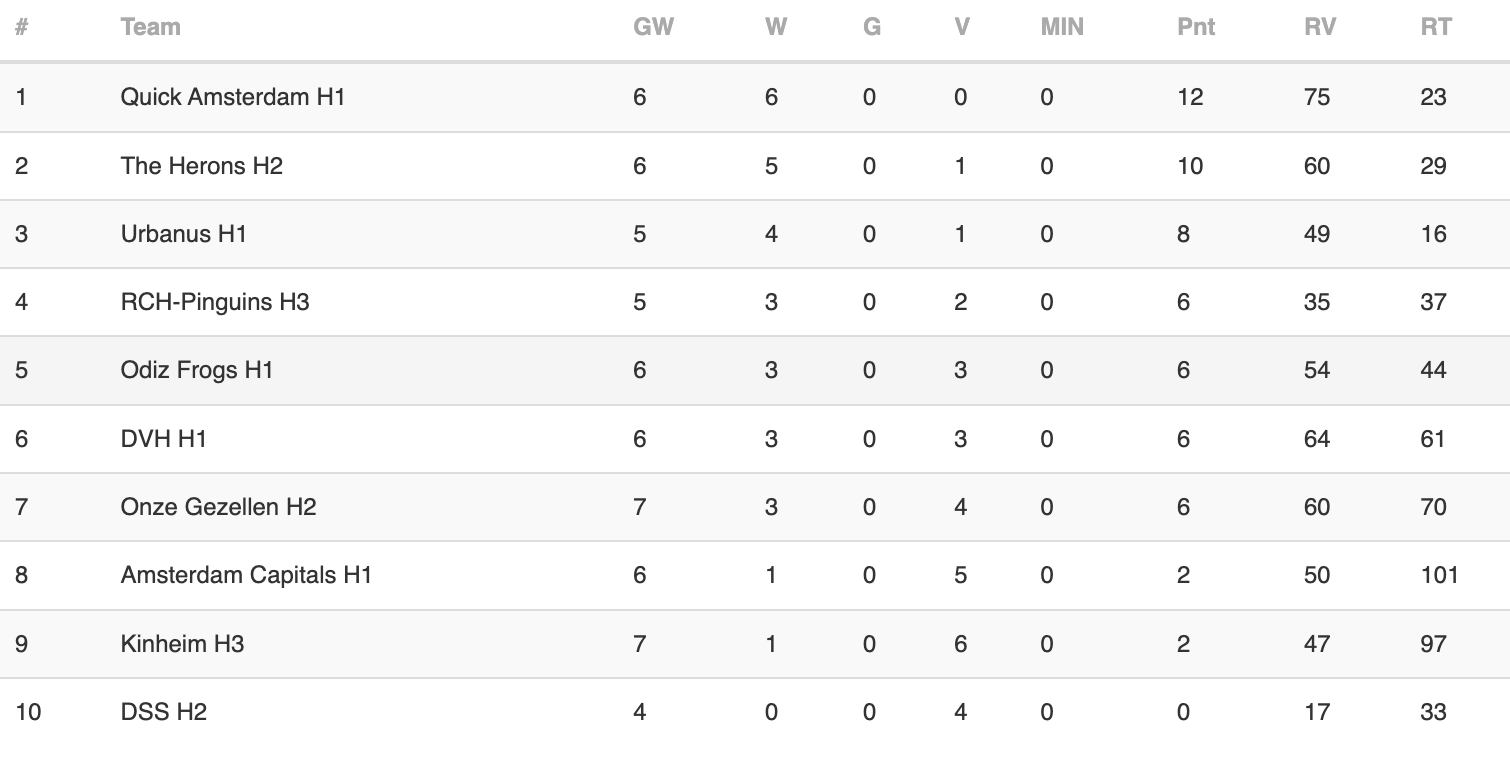Select Amsterdam Capitals H1 team name
Image resolution: width=1510 pixels, height=762 pixels.
(246, 575)
